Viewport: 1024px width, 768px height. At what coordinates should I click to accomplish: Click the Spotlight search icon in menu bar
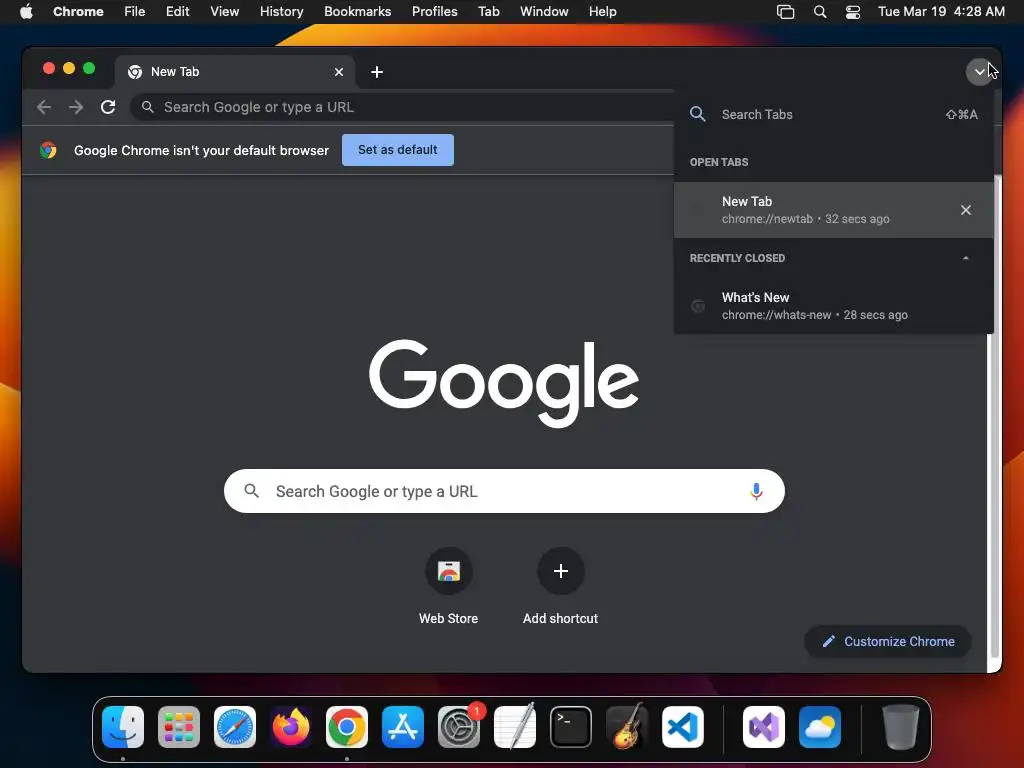coord(820,11)
